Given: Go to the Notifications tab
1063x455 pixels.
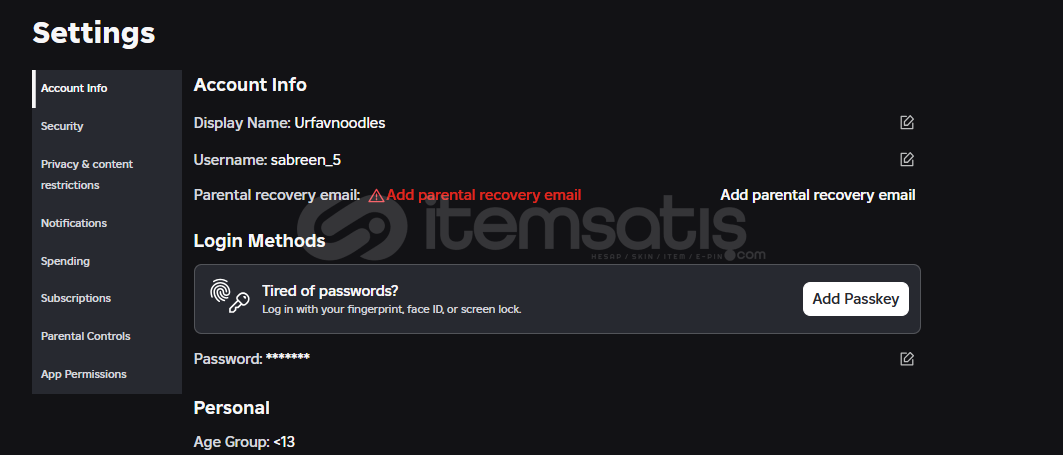Looking at the screenshot, I should [x=107, y=223].
